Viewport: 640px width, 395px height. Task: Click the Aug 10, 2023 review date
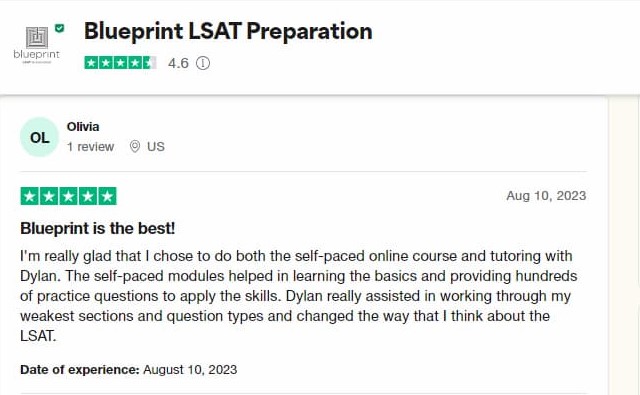[546, 196]
